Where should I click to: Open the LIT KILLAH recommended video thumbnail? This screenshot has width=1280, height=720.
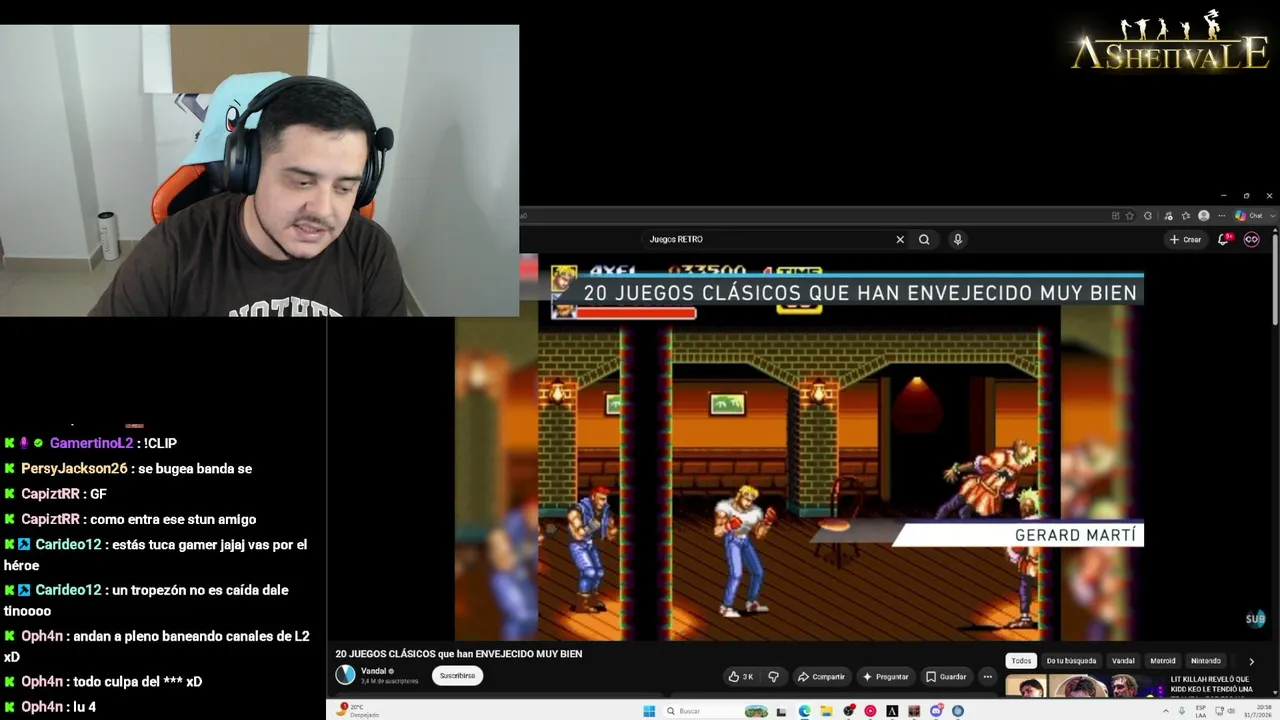pyautogui.click(x=1086, y=687)
